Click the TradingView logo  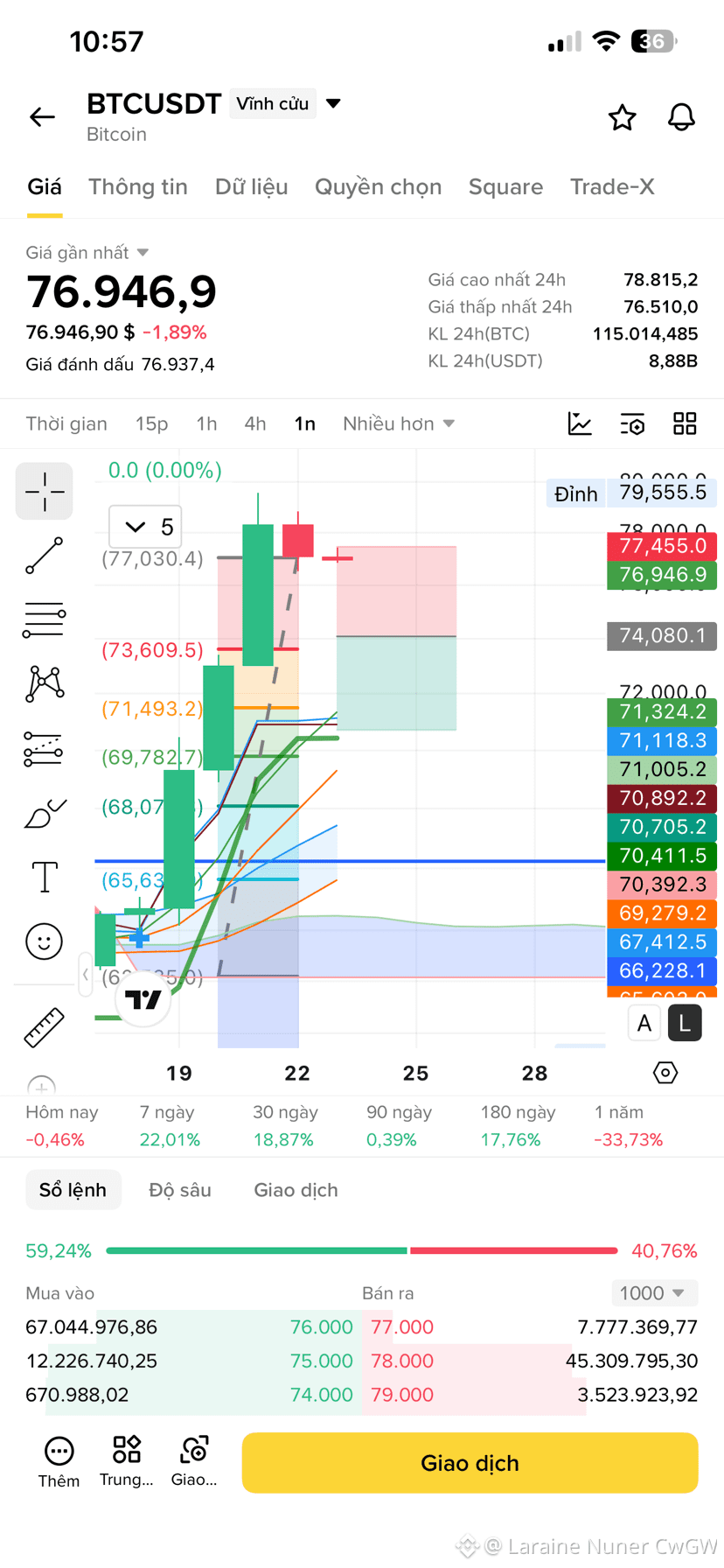[143, 998]
